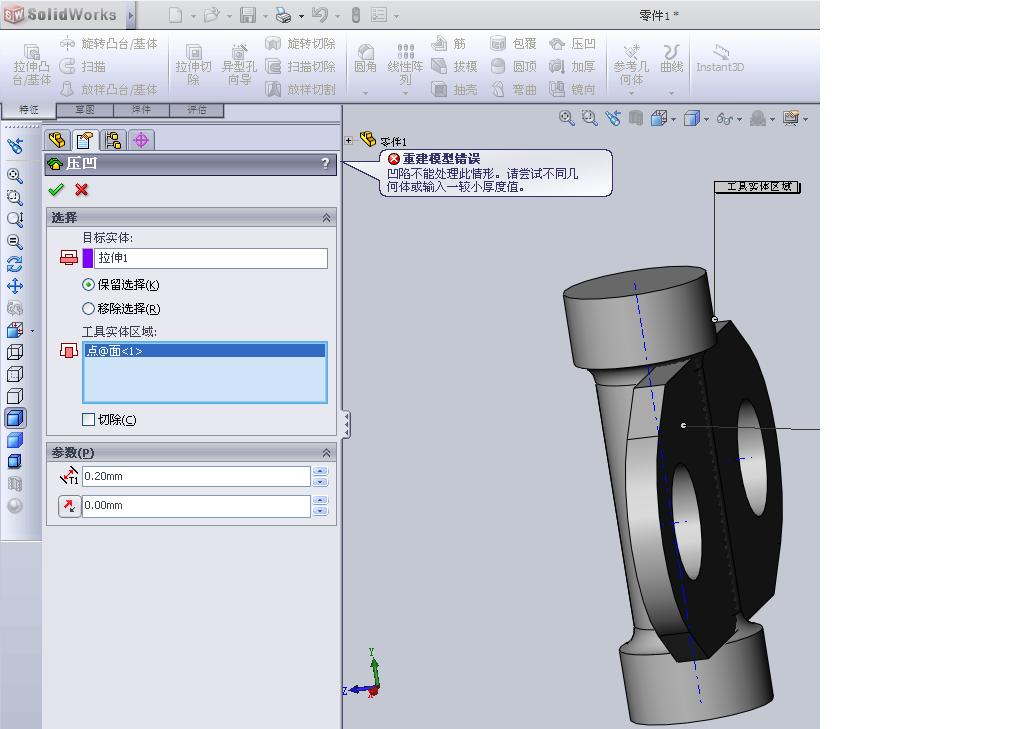Screen dimensions: 1024x729
Task: Click the 线性阵列 pattern tool
Action: 405,63
